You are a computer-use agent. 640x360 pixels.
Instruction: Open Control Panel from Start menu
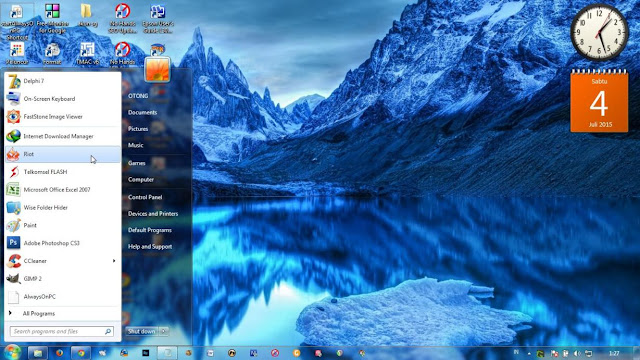tap(145, 197)
